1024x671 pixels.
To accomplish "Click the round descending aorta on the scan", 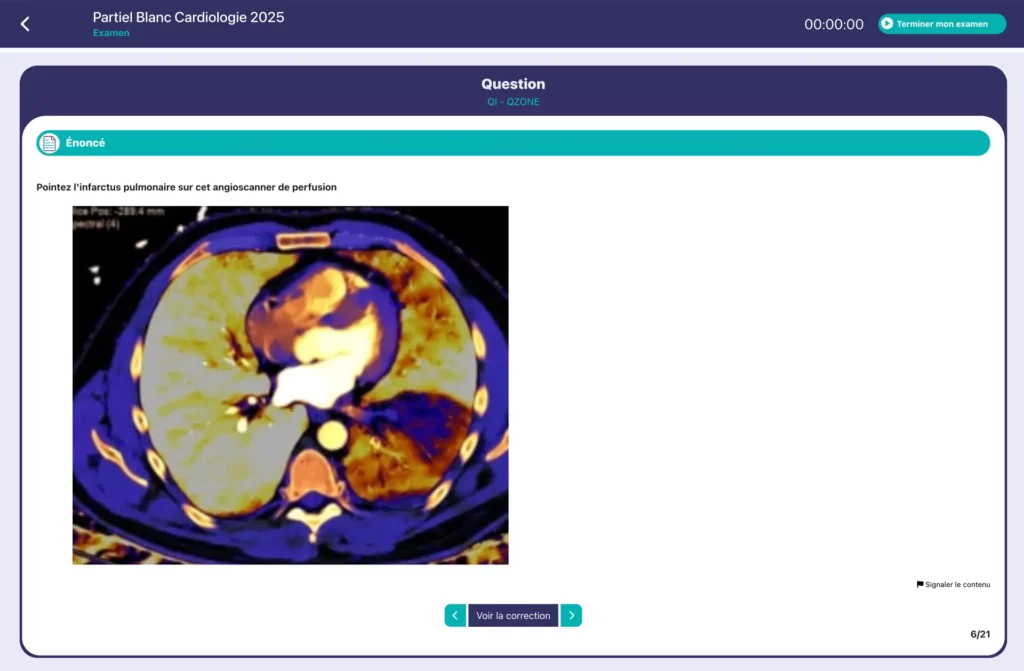I will point(331,435).
